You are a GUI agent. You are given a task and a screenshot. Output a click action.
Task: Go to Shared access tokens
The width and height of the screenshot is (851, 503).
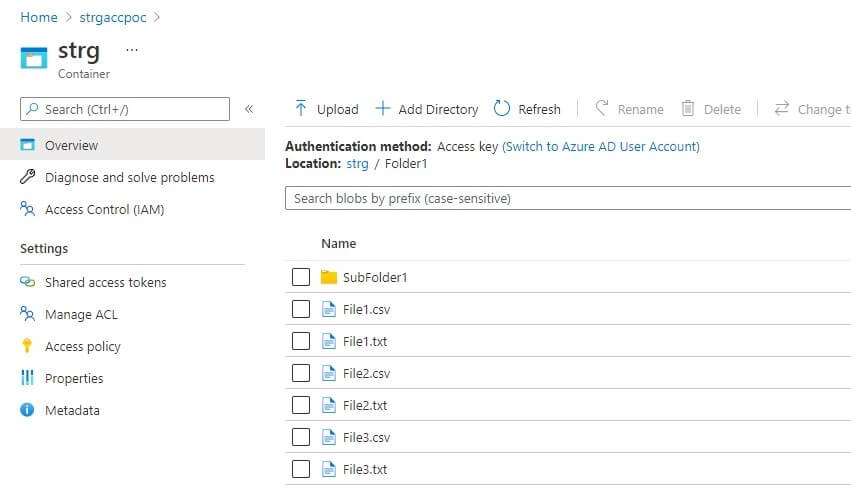105,282
